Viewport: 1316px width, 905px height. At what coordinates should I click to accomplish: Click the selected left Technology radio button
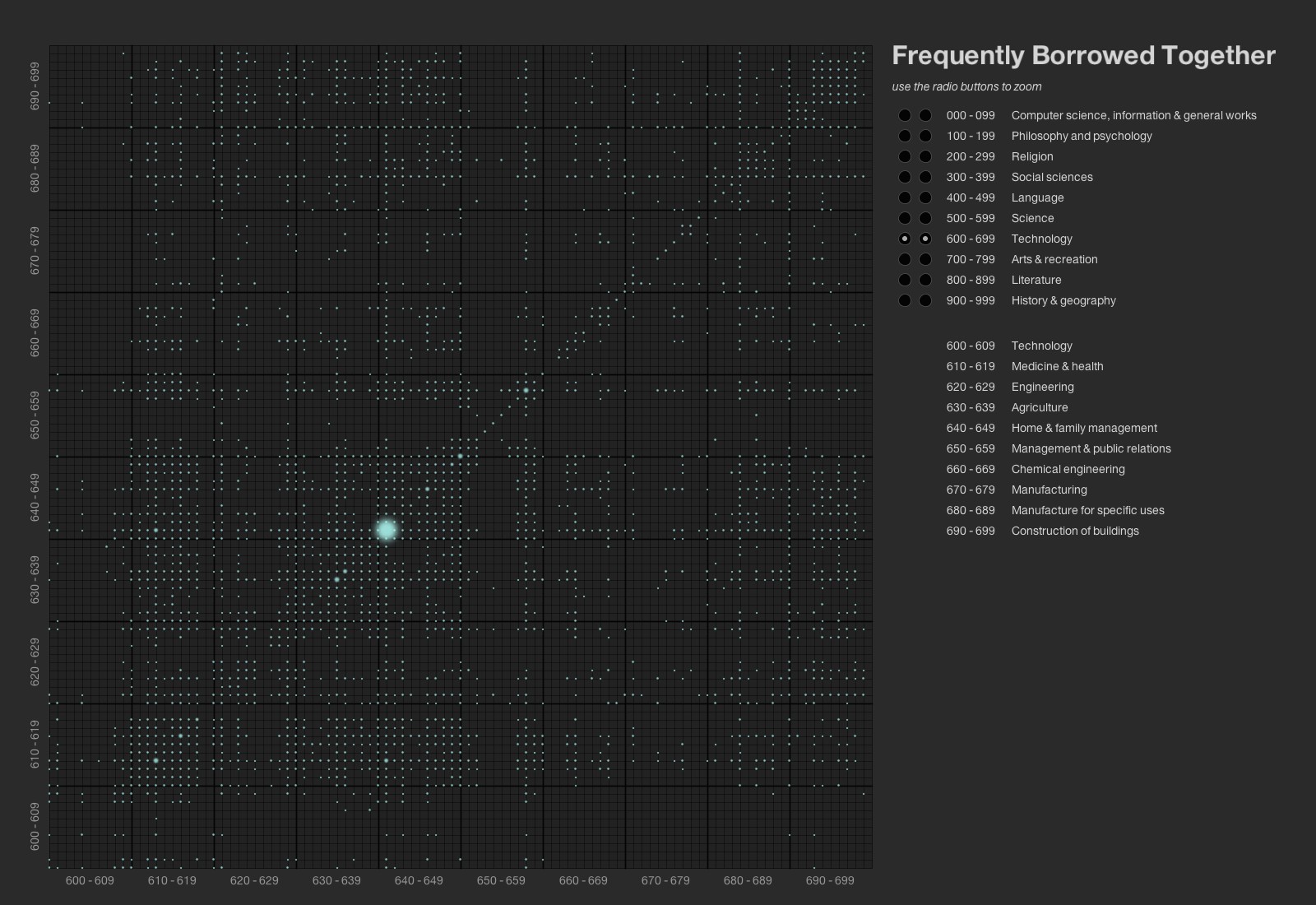click(x=905, y=239)
